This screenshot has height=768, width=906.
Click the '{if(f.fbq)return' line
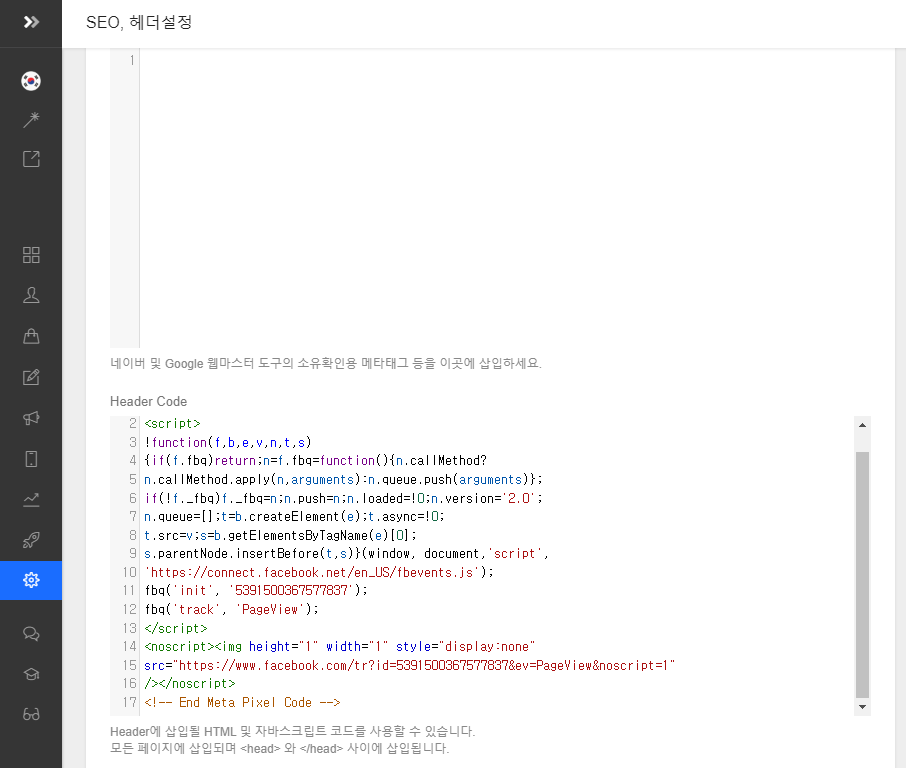point(315,461)
